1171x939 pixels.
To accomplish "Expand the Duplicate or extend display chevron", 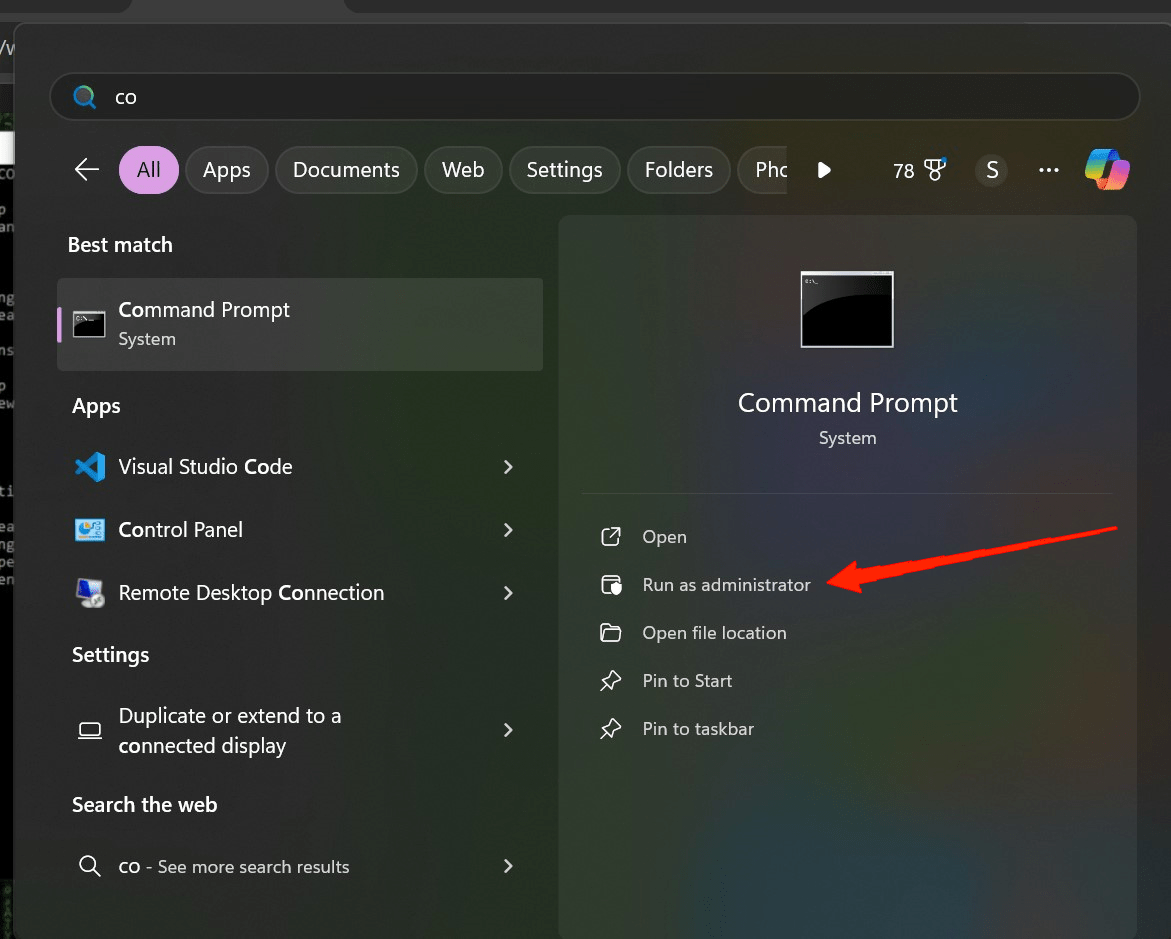I will pos(508,730).
